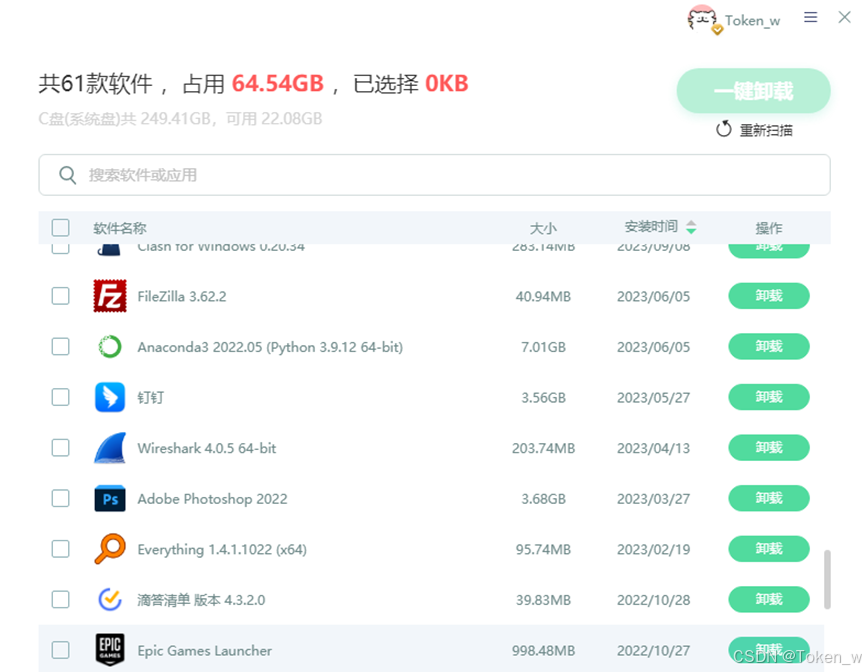Click the Epic Games Launcher icon
This screenshot has height=672, width=866.
coord(109,650)
